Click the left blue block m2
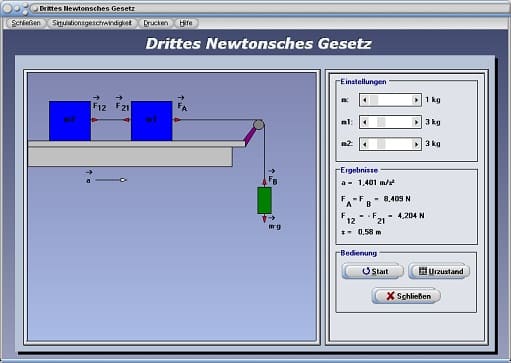511x363 pixels. [x=70, y=121]
